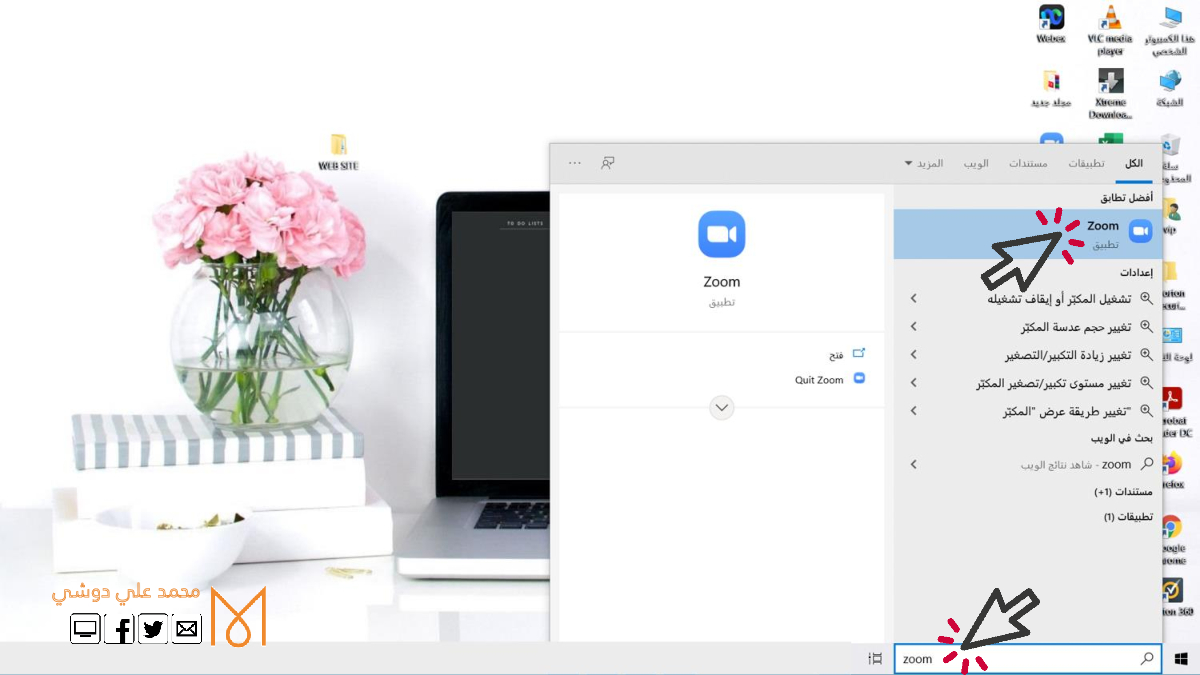Click the search box containing zoom

tap(1020, 659)
